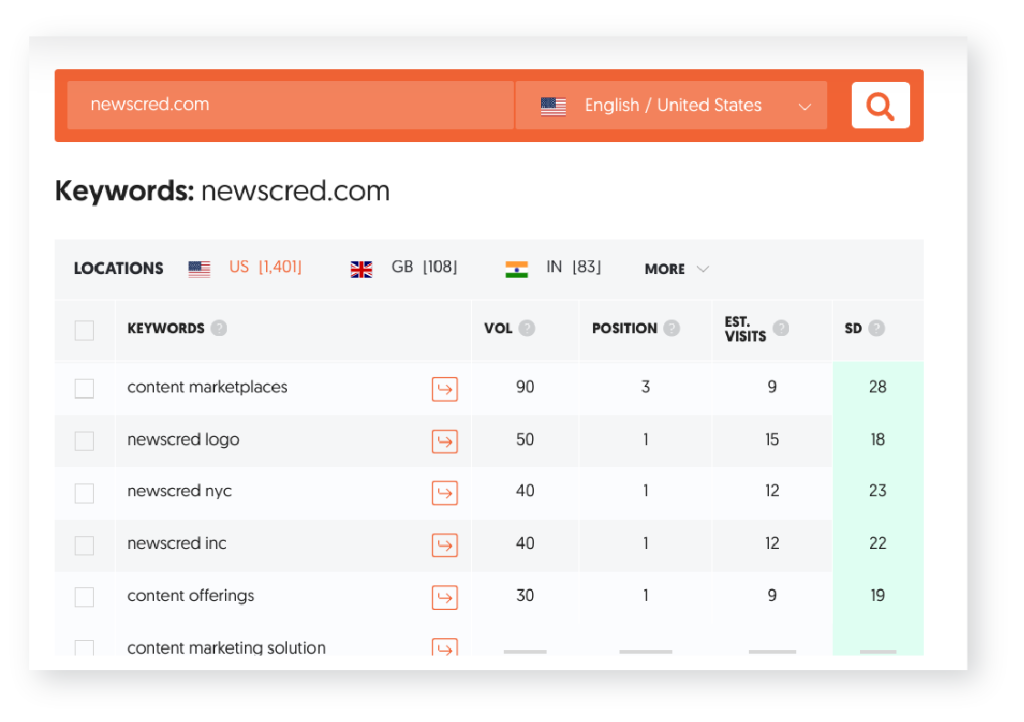Click the content marketing solution keyword

226,648
